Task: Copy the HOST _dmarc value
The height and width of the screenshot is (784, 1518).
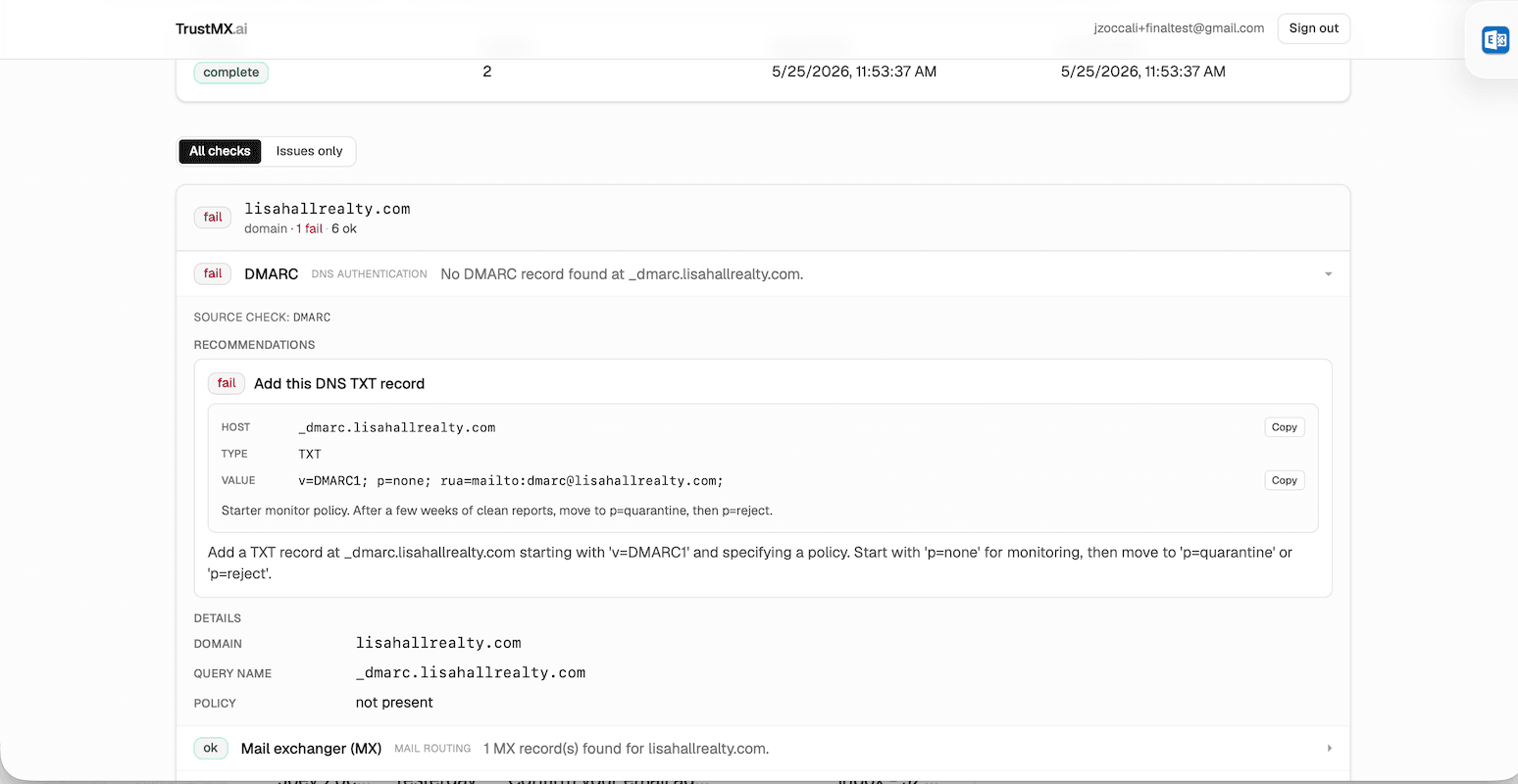Action: pos(1284,427)
